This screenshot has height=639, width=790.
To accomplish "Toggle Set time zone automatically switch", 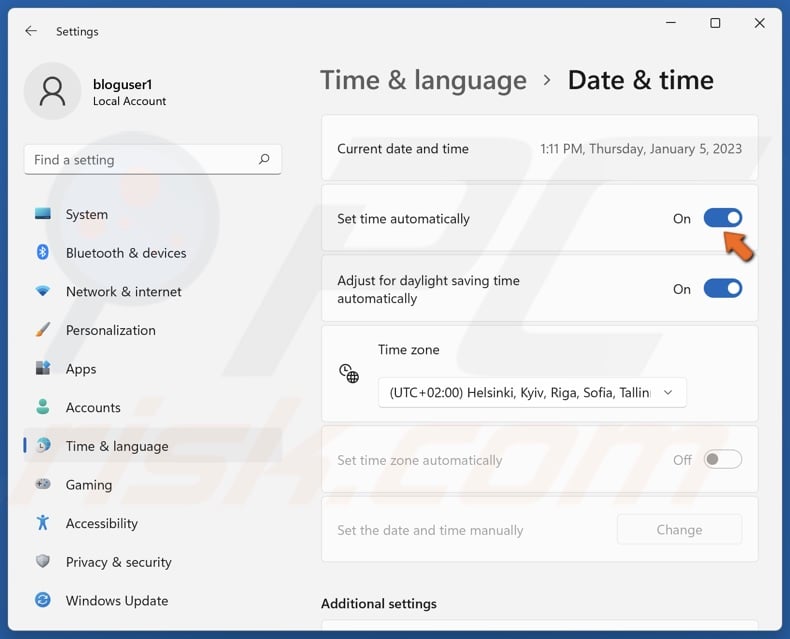I will pos(722,459).
